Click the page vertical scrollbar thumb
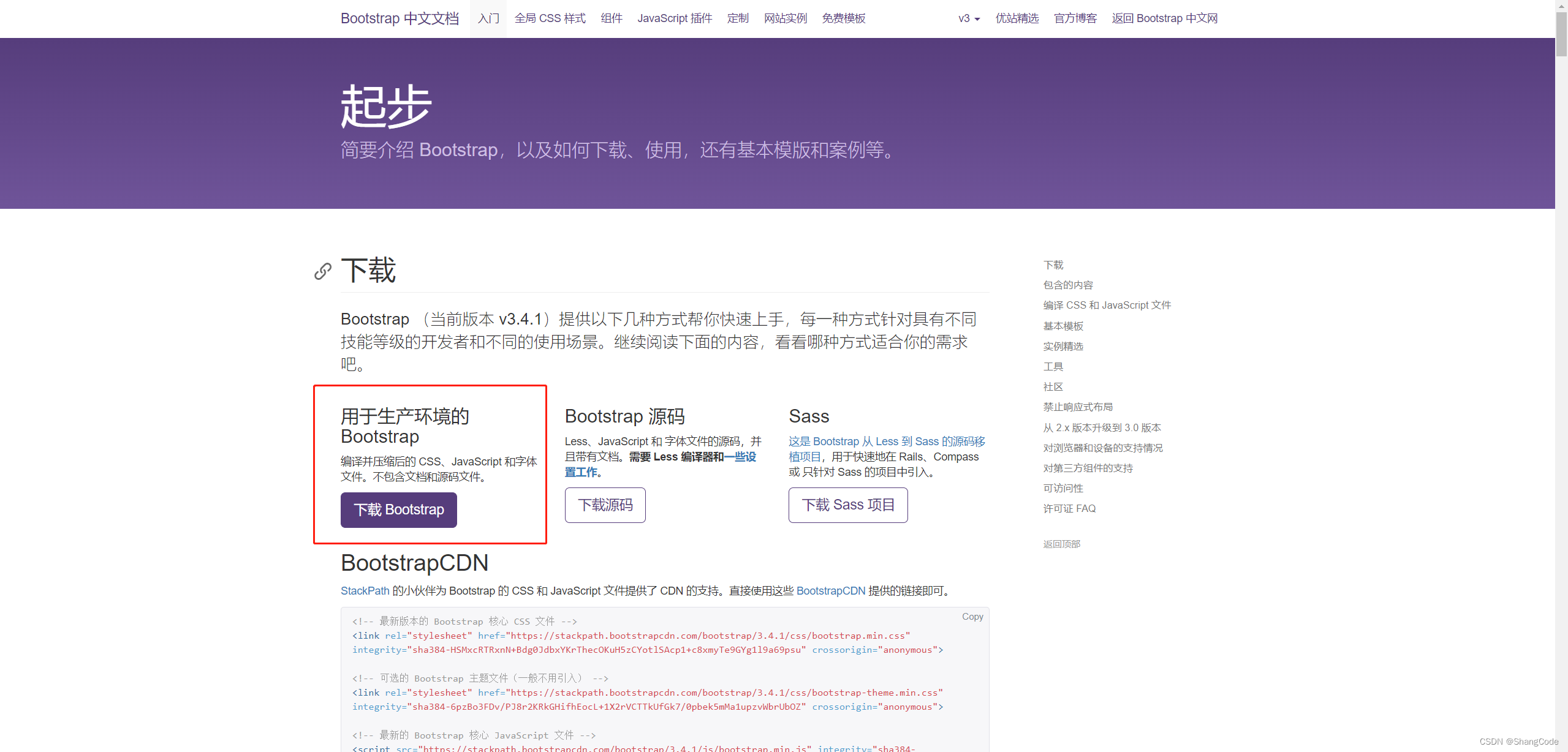1568x752 pixels. 1561,34
